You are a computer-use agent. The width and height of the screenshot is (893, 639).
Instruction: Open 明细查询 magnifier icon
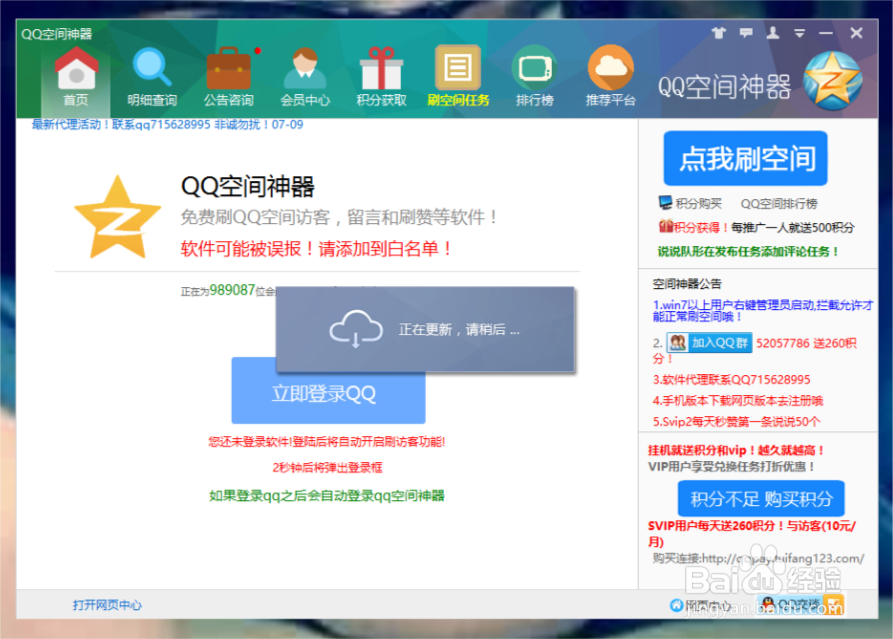(152, 77)
